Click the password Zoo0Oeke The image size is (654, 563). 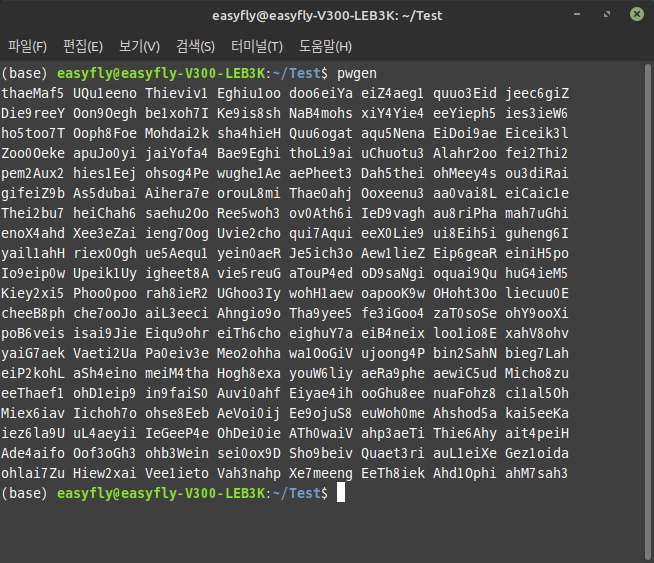coord(33,153)
